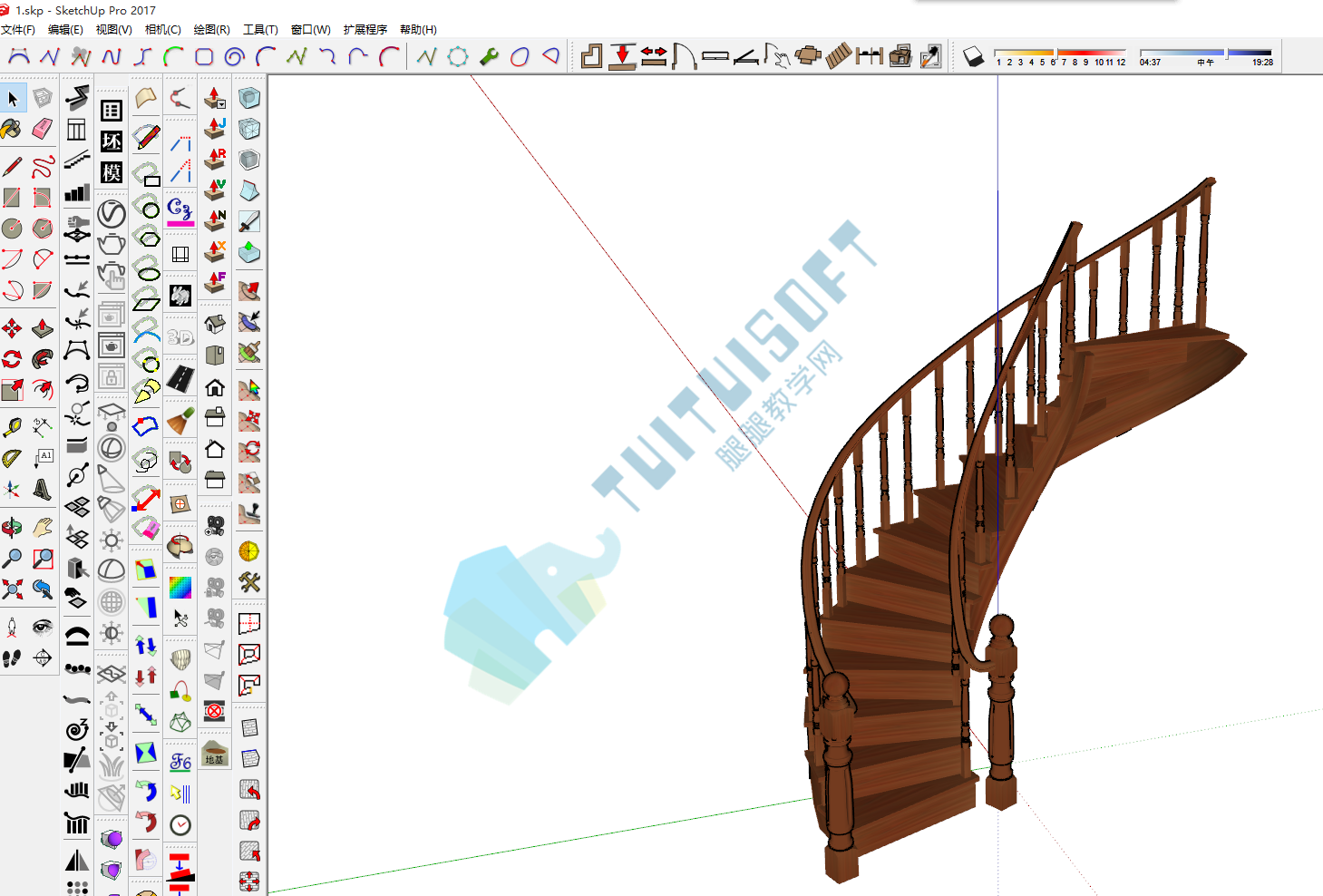Click the black '坯' icon

click(112, 141)
